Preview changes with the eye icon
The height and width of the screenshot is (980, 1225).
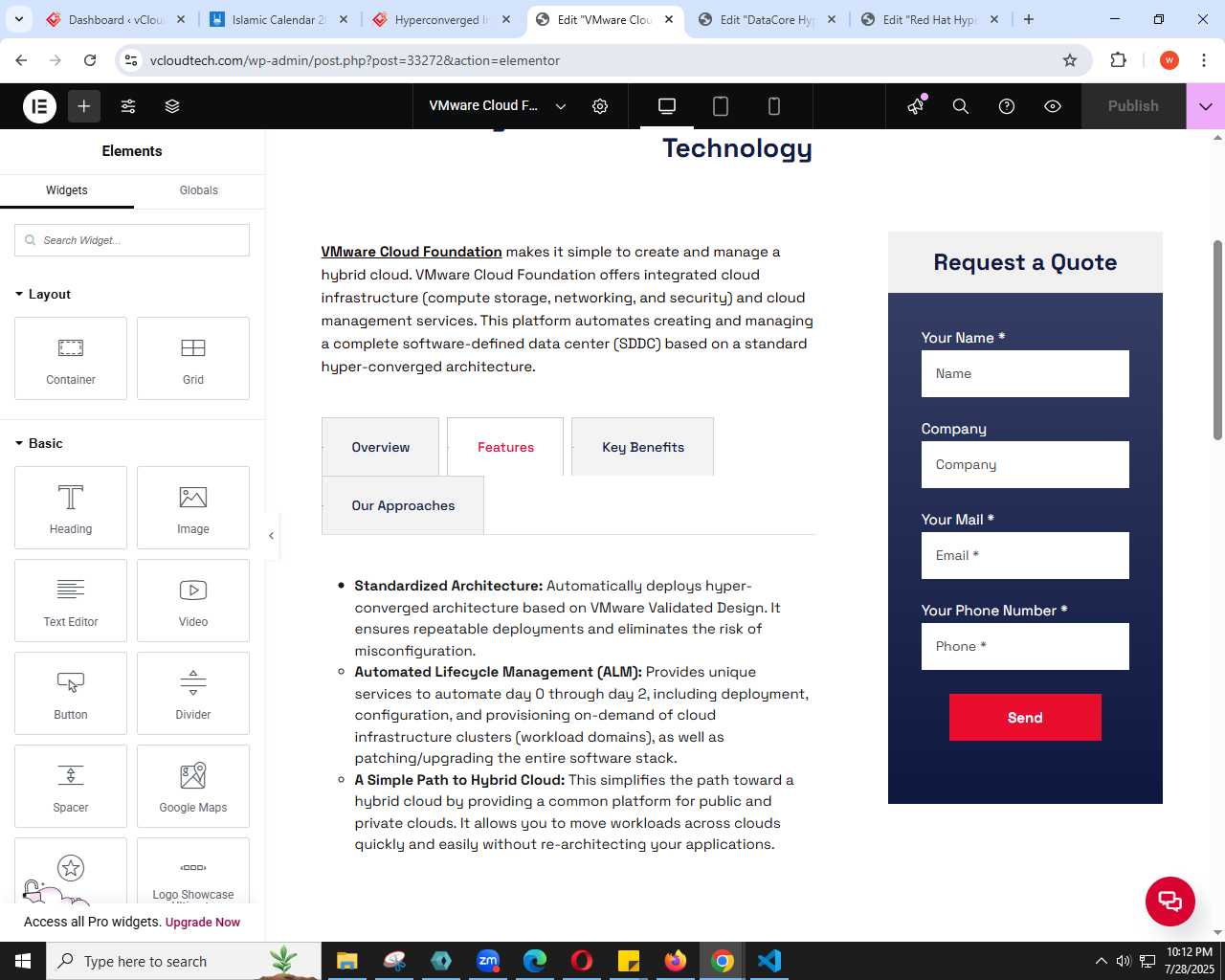[1053, 106]
